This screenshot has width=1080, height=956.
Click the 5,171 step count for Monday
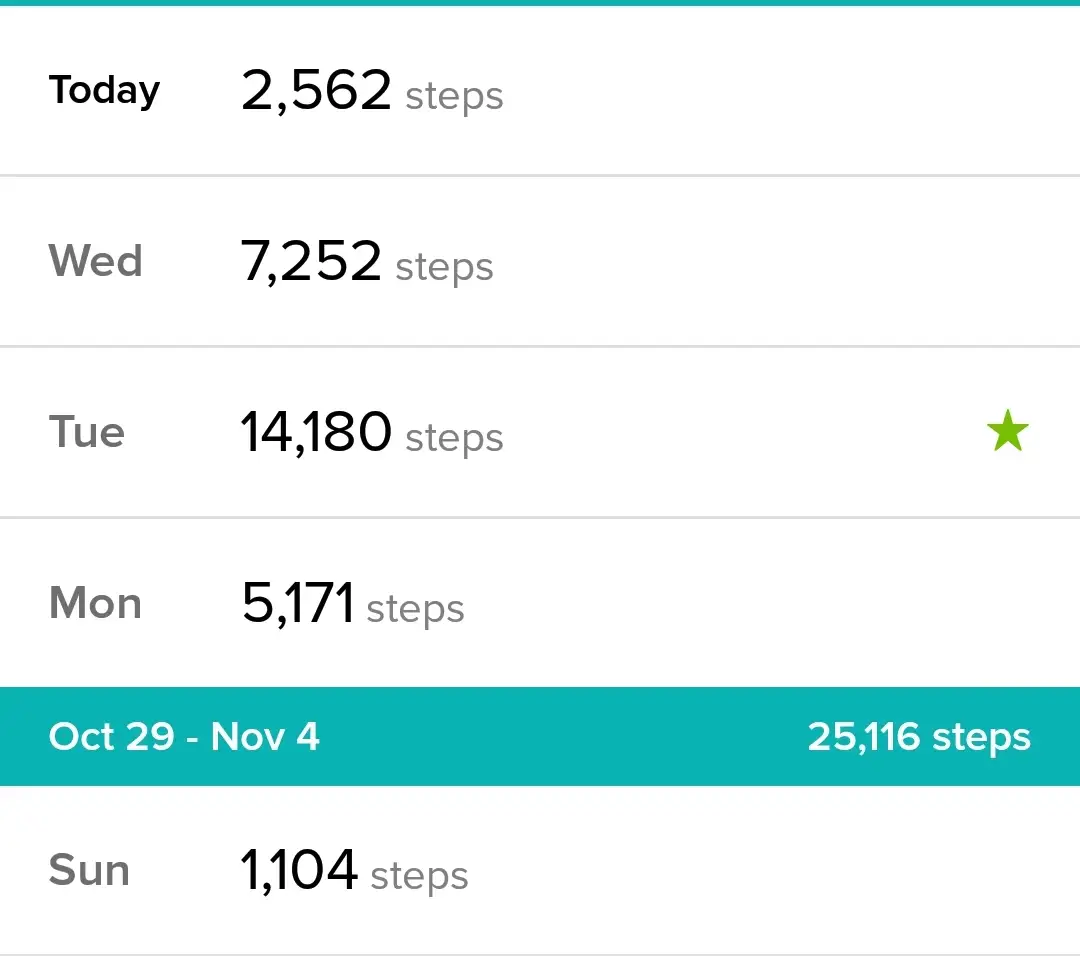point(298,603)
